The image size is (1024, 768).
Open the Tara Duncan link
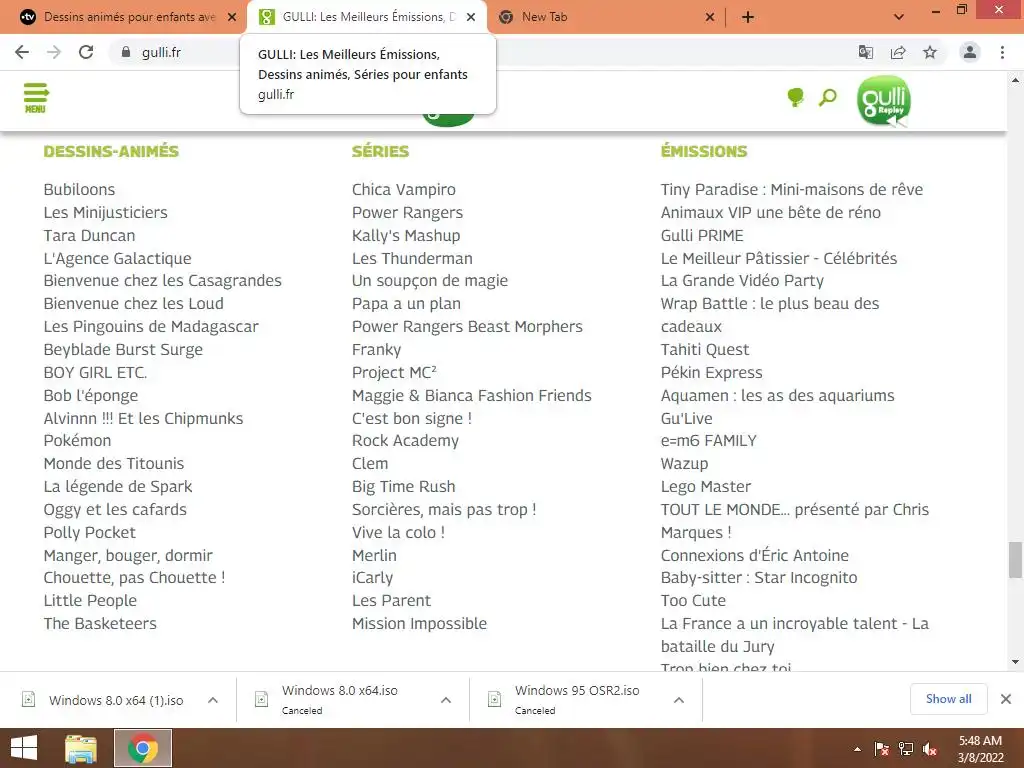(89, 235)
